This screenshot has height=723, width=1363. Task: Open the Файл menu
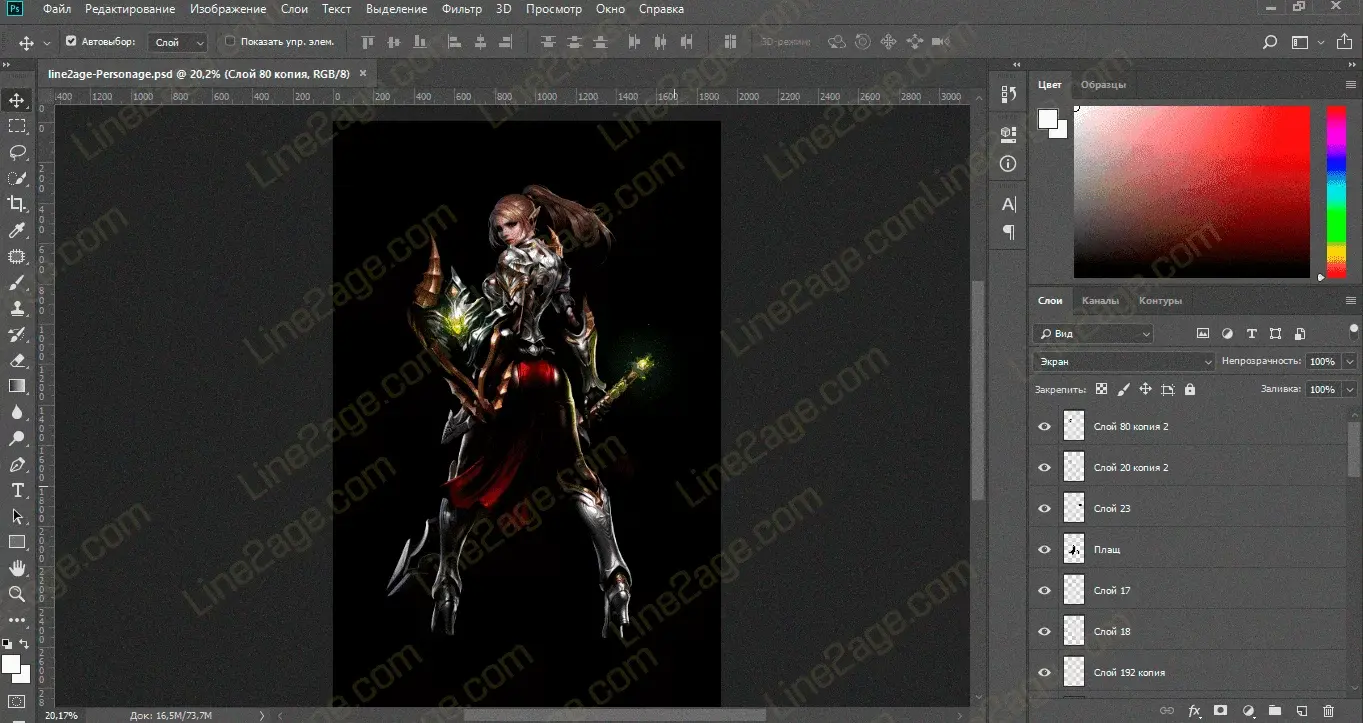[57, 9]
